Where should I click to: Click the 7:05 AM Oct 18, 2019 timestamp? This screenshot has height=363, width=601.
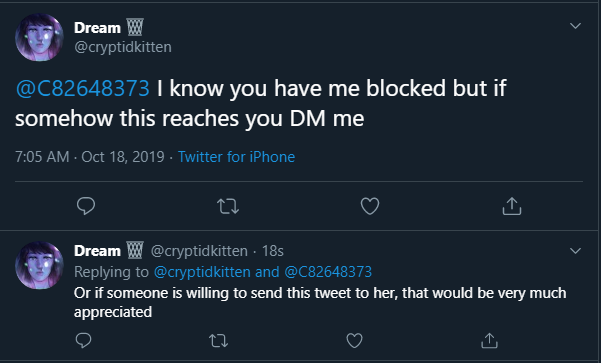pyautogui.click(x=90, y=157)
